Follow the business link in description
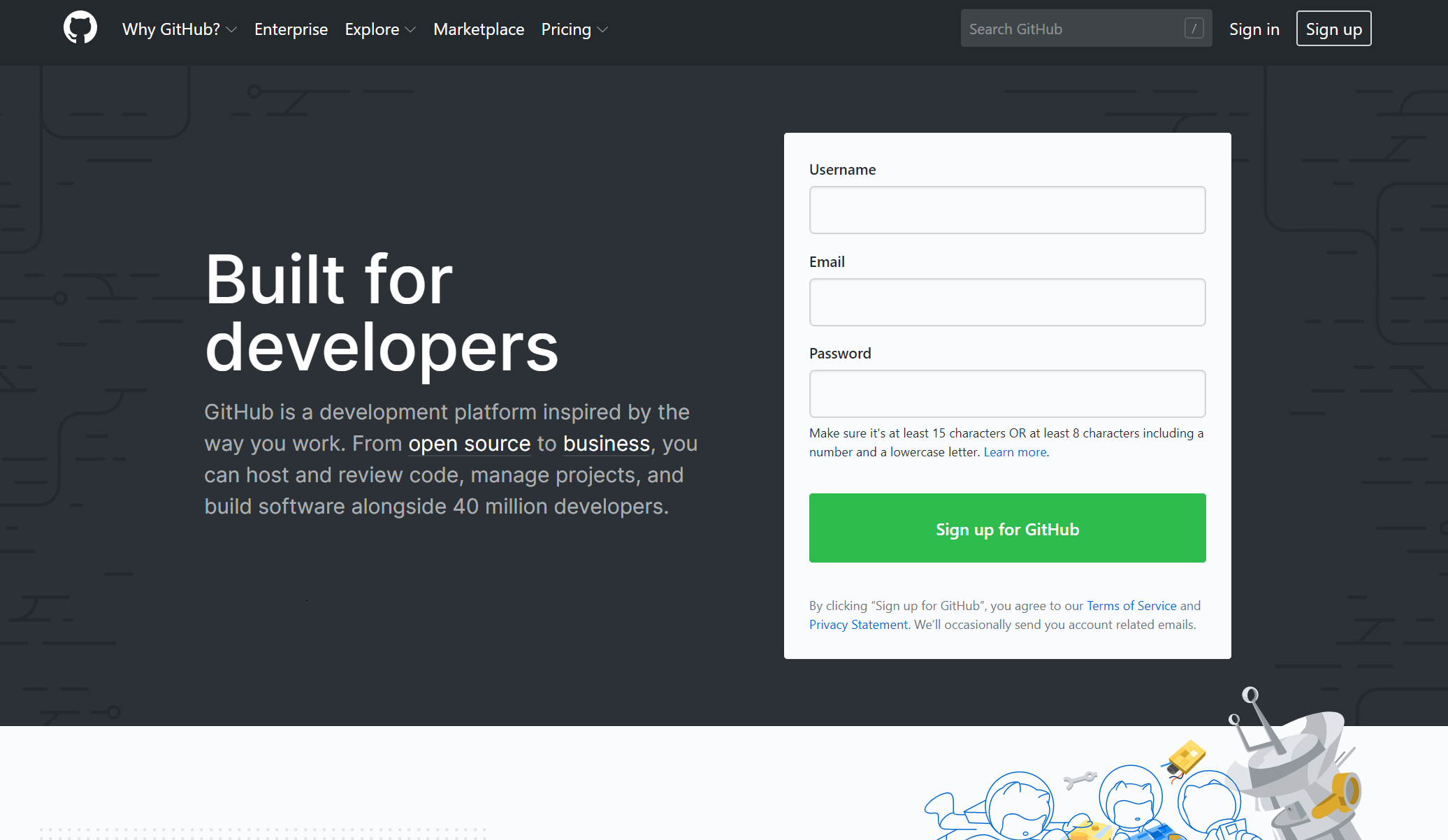This screenshot has height=840, width=1448. tap(606, 444)
